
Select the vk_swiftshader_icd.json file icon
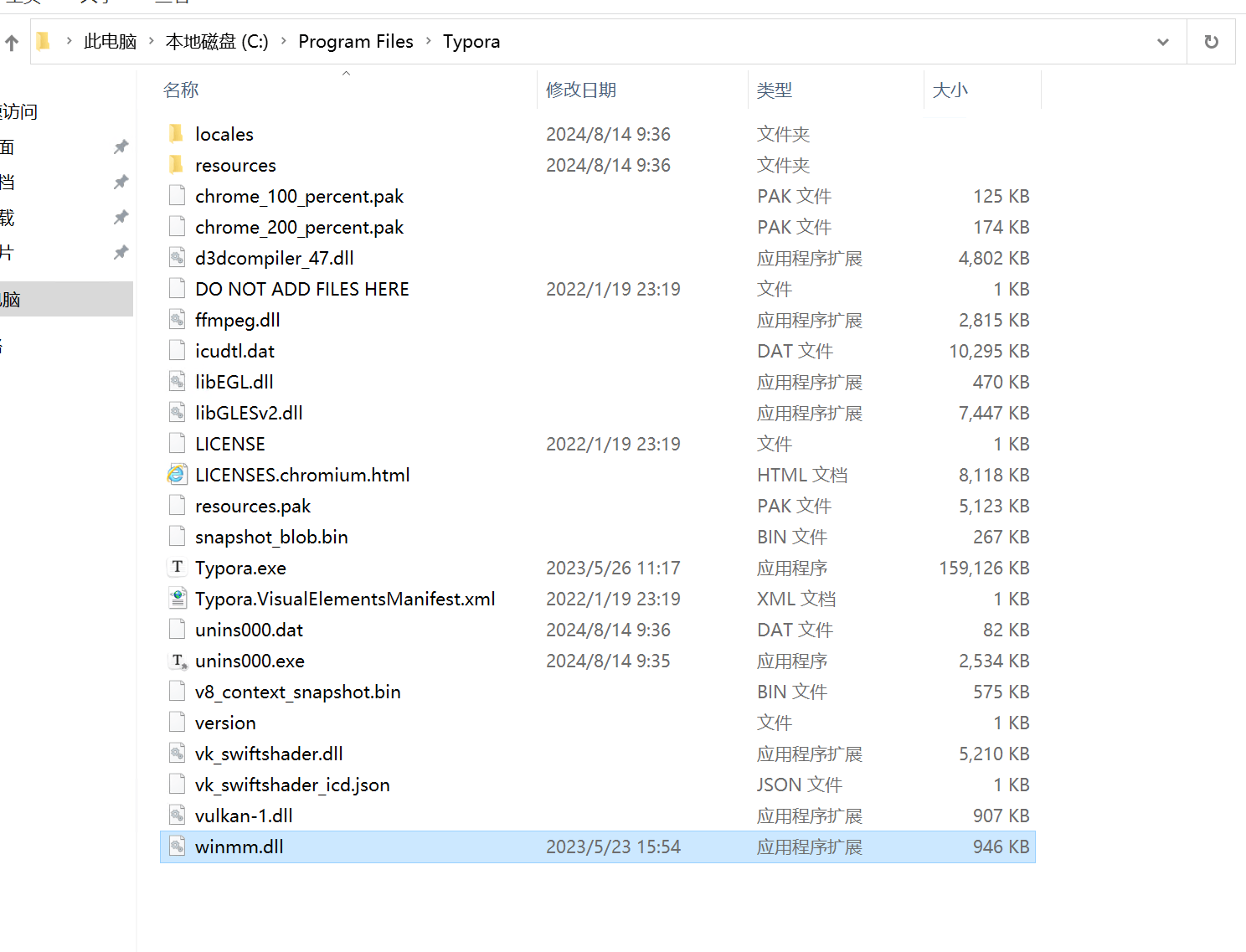(x=177, y=785)
